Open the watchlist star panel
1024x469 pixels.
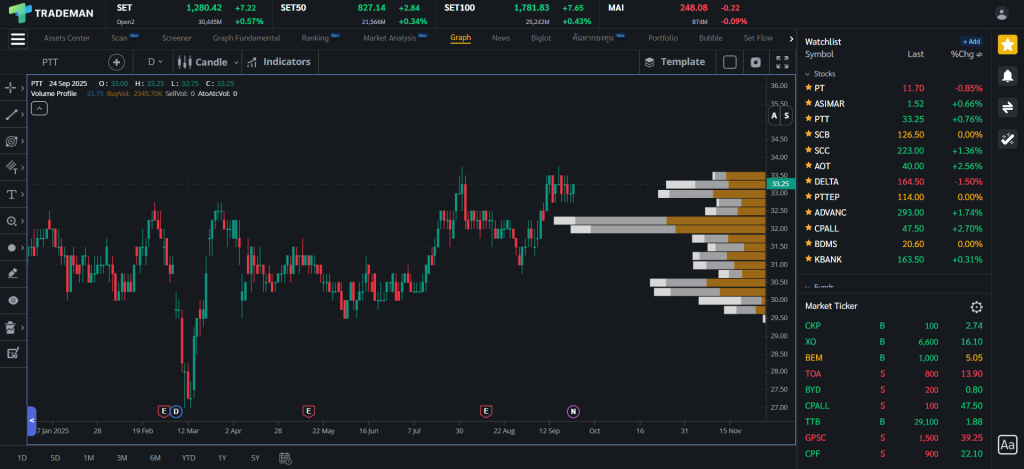(x=1007, y=45)
